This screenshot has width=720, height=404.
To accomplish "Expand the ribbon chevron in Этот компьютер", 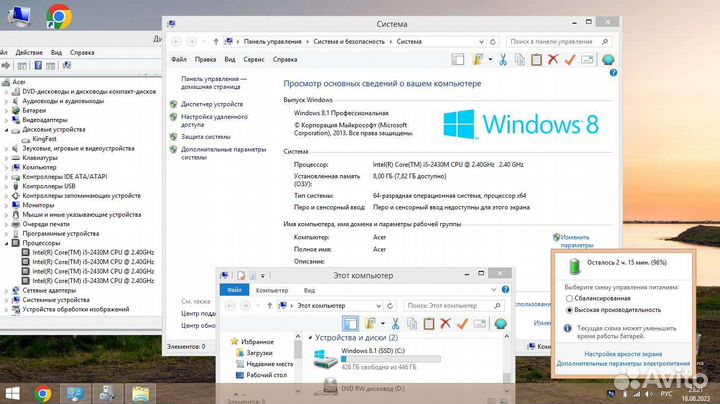I will click(x=494, y=290).
